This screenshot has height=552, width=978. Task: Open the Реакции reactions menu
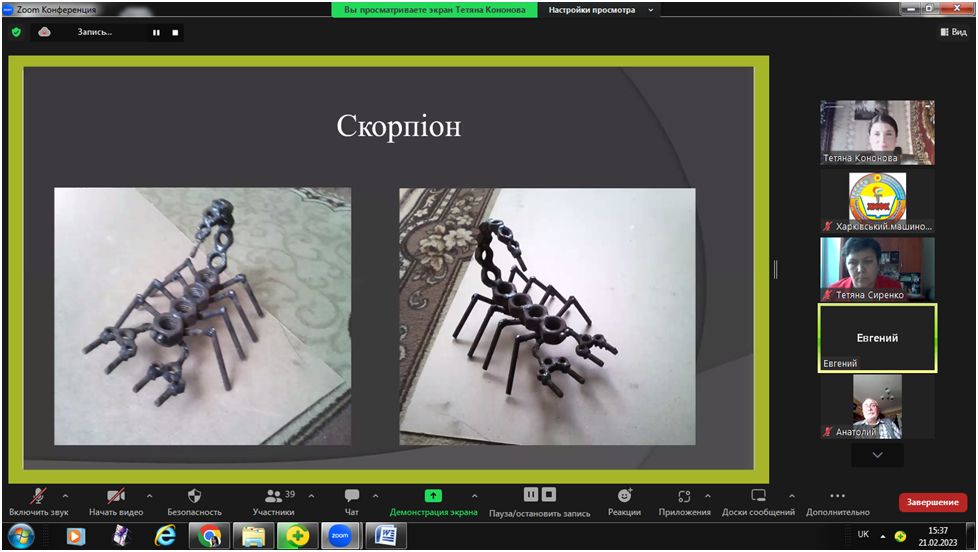tap(624, 501)
